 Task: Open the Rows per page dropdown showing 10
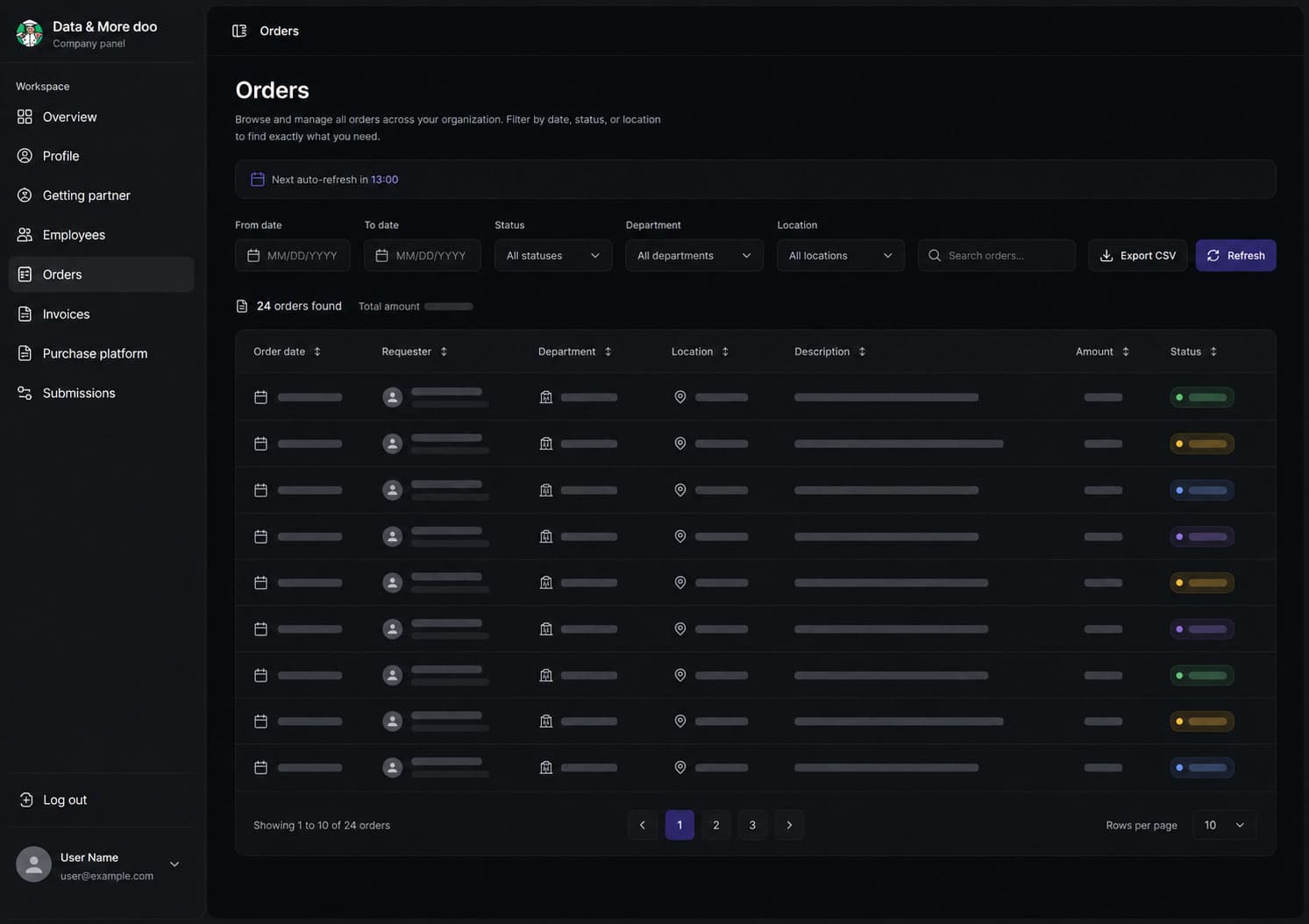[x=1225, y=825]
